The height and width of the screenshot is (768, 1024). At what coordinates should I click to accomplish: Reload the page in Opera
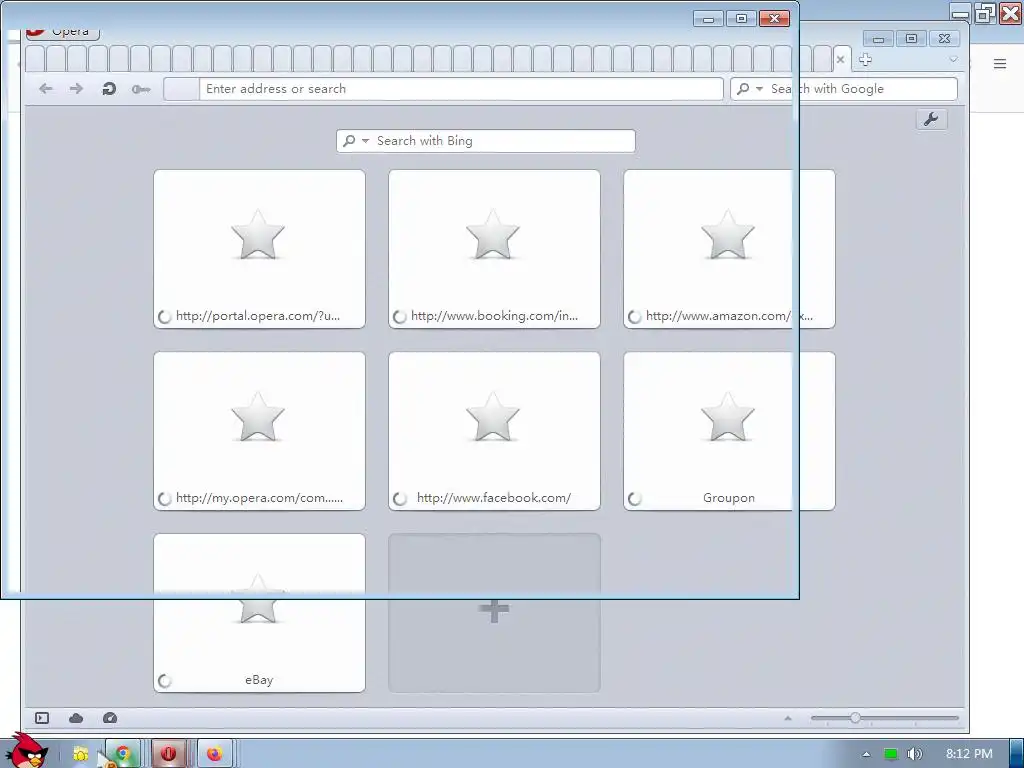click(109, 89)
